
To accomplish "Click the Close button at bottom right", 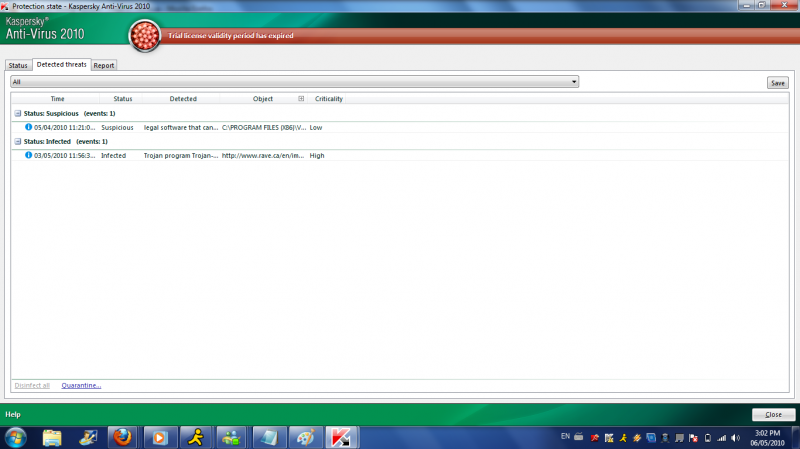I will click(773, 414).
